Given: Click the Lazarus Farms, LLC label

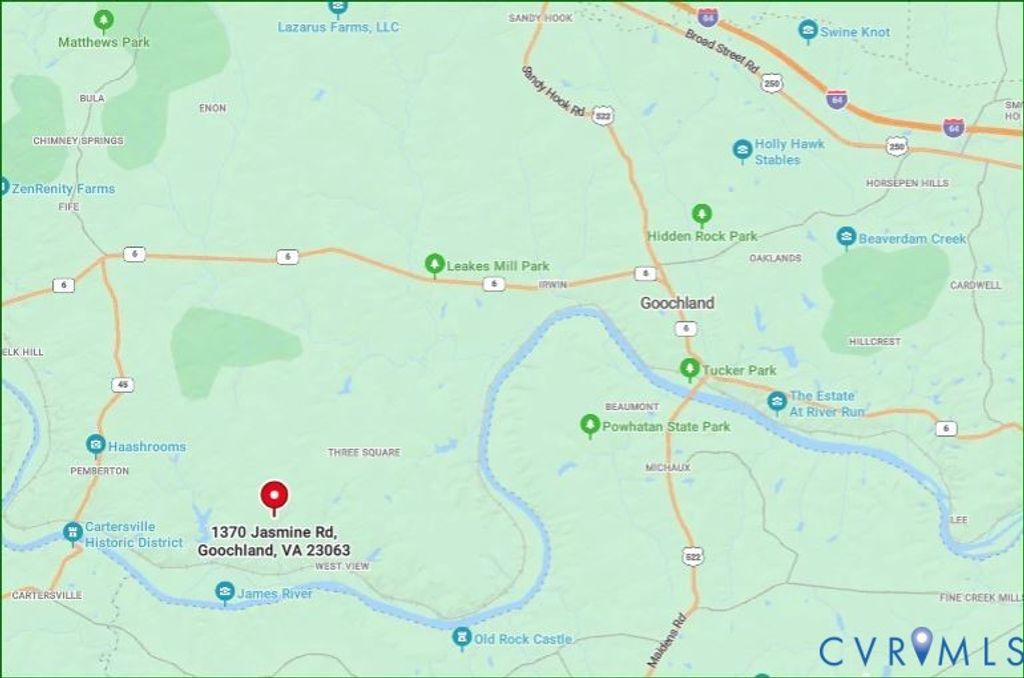Looking at the screenshot, I should click(338, 27).
